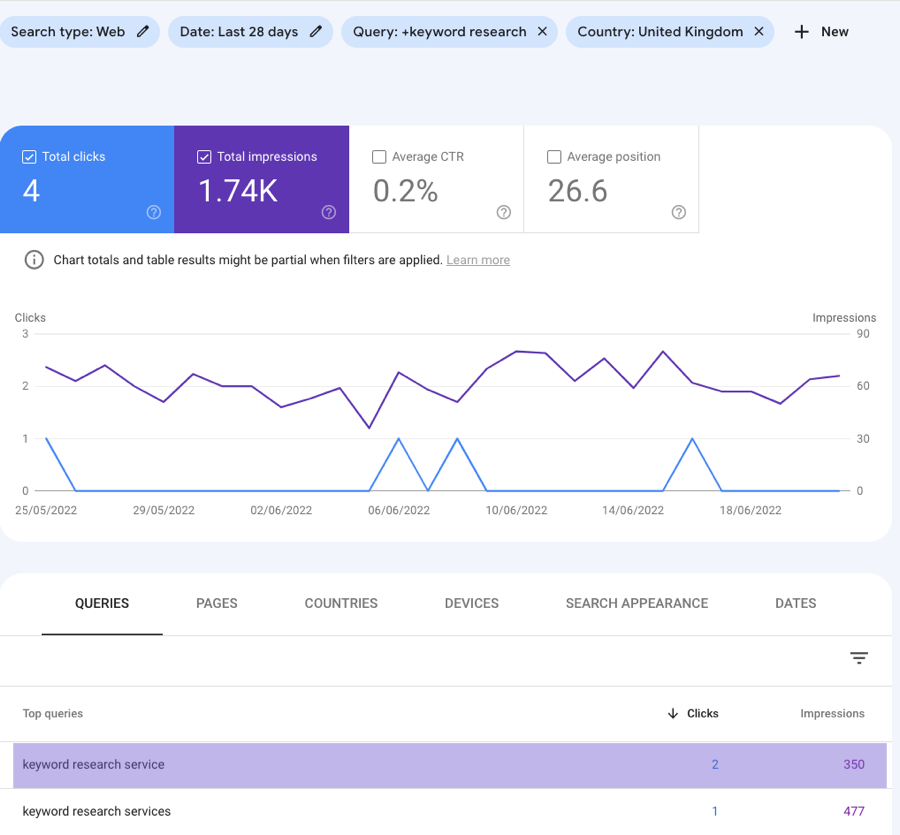Add a new filter with New button
The image size is (900, 835).
(x=821, y=32)
